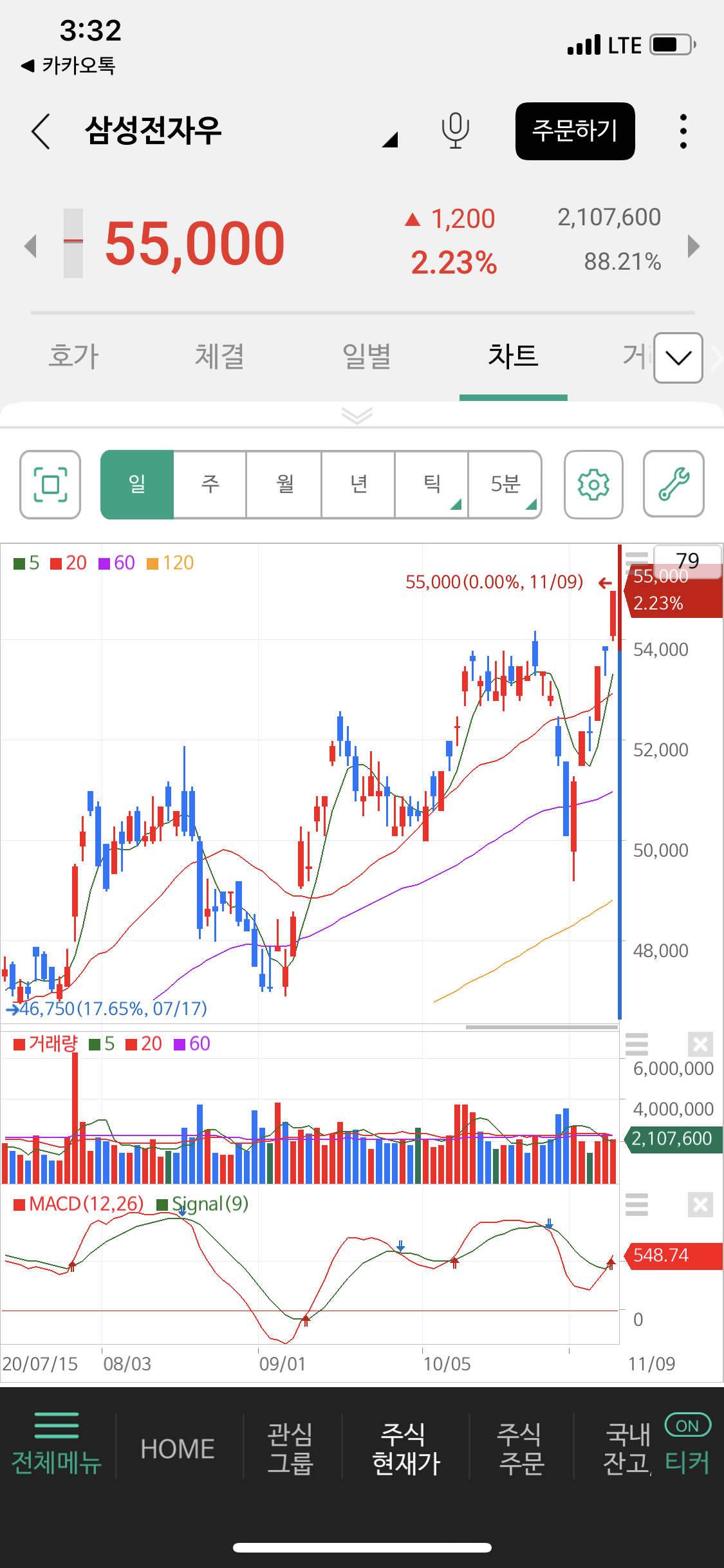Viewport: 724px width, 1568px height.
Task: Tap the current price 55,000
Action: pos(194,243)
